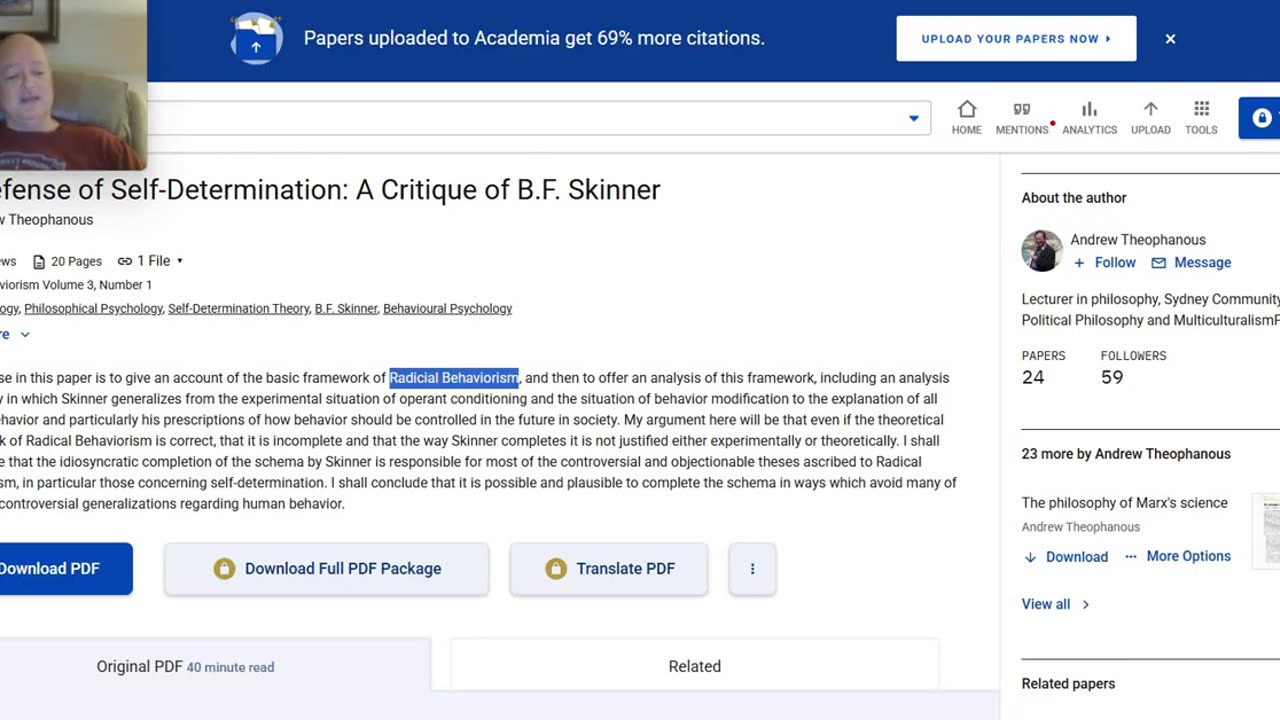Open the Behavioural Psychology topic link
1280x720 pixels.
(x=447, y=309)
